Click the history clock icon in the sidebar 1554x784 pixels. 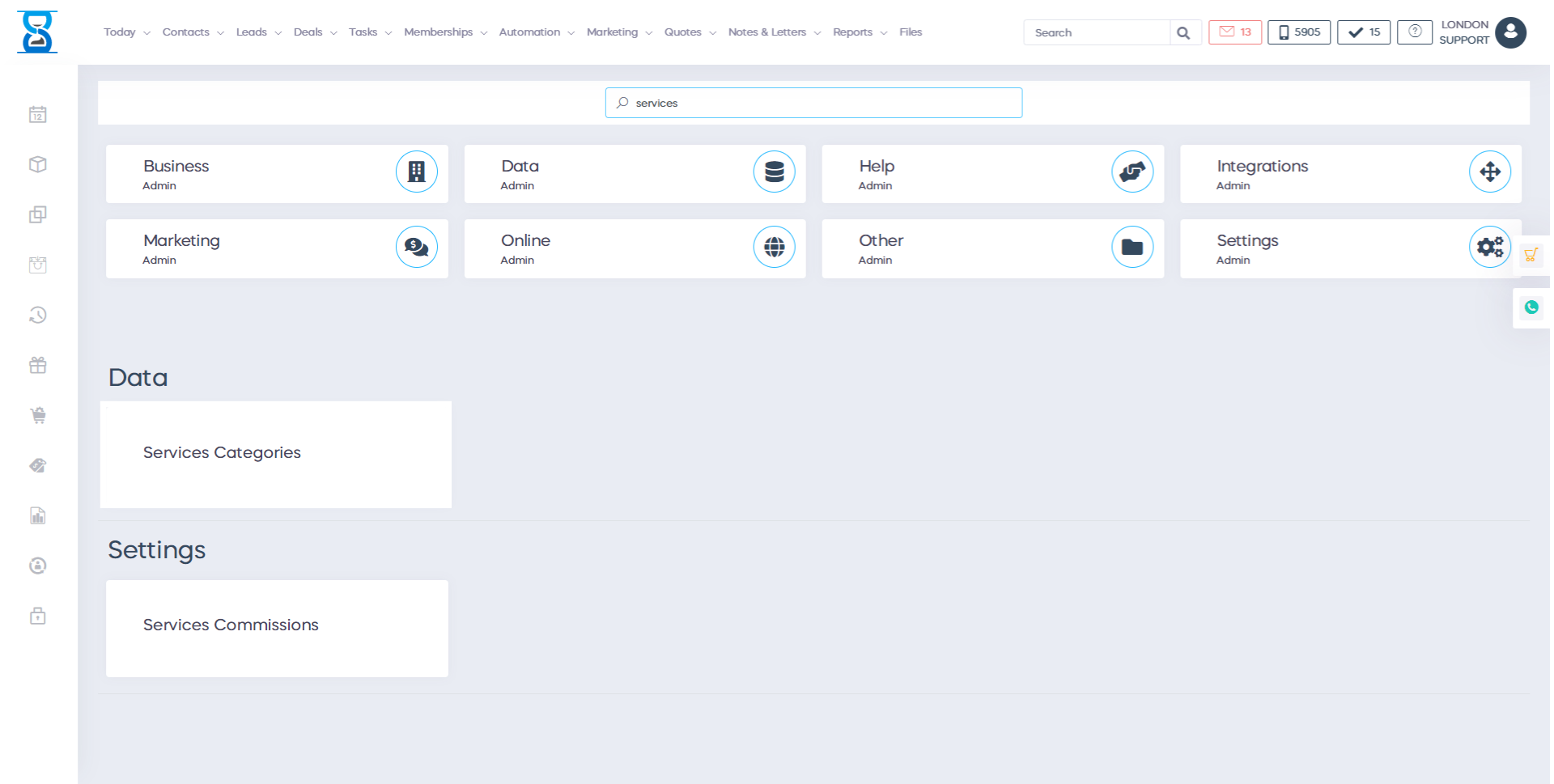pos(37,315)
